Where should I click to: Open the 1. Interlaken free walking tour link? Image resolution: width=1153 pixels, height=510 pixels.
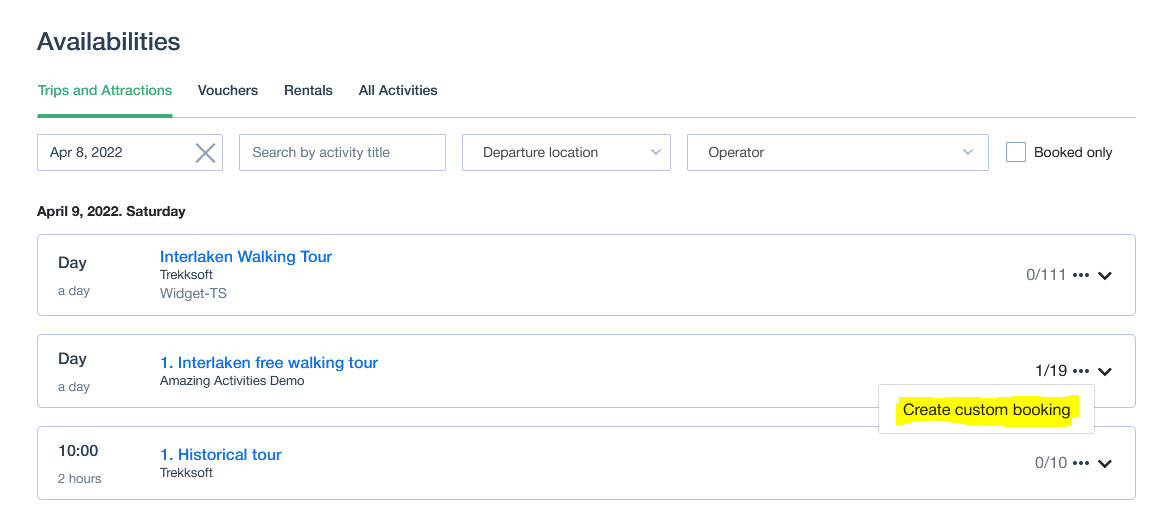[x=268, y=362]
